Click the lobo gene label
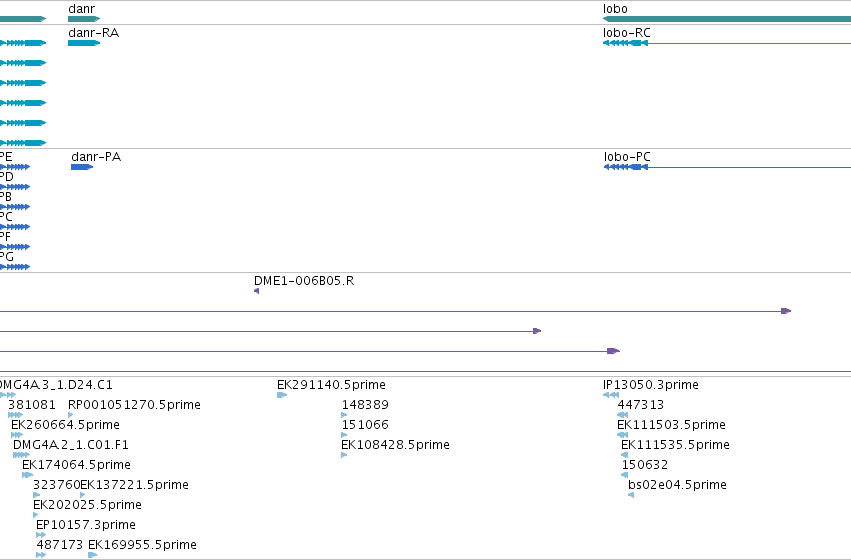The image size is (851, 560). pos(615,9)
